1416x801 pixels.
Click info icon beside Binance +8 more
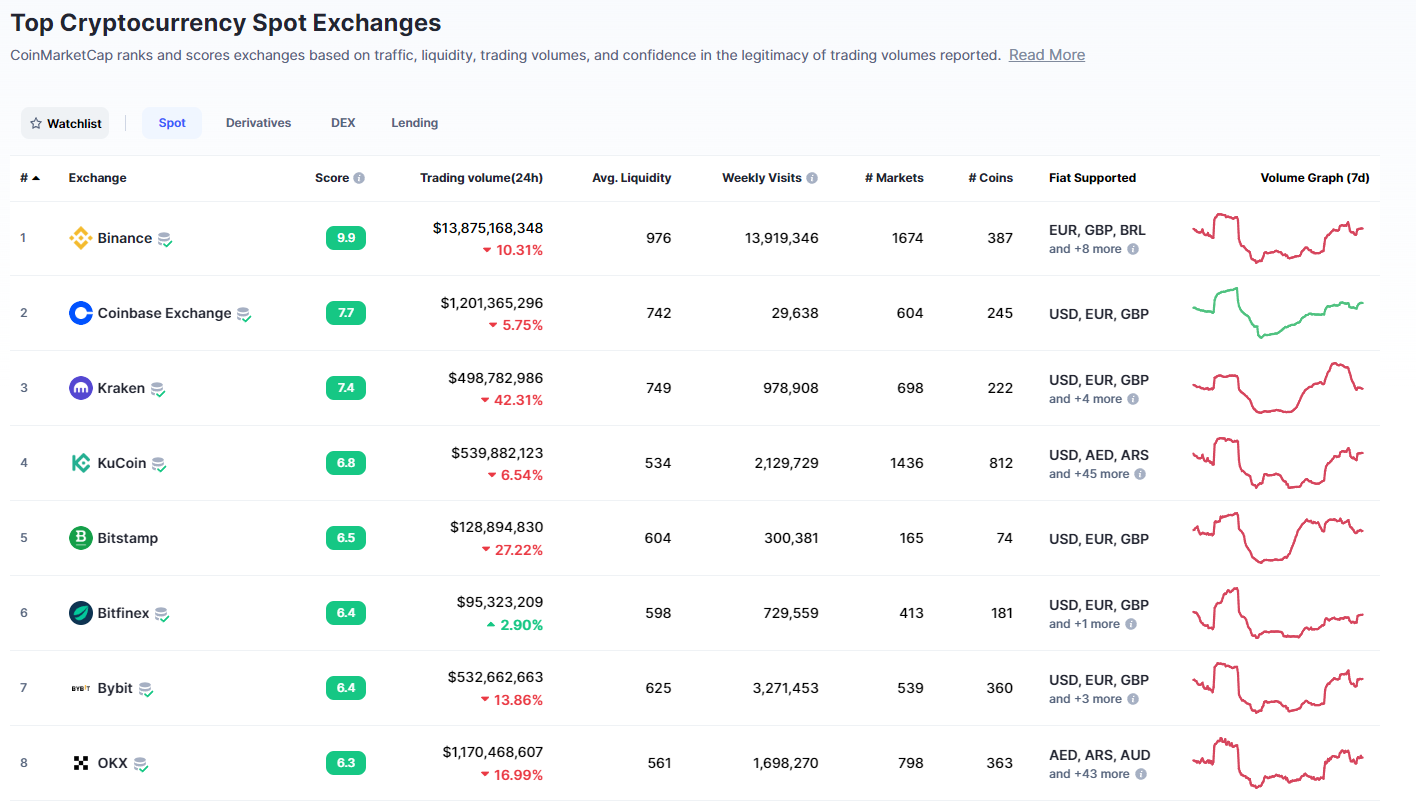click(1133, 249)
